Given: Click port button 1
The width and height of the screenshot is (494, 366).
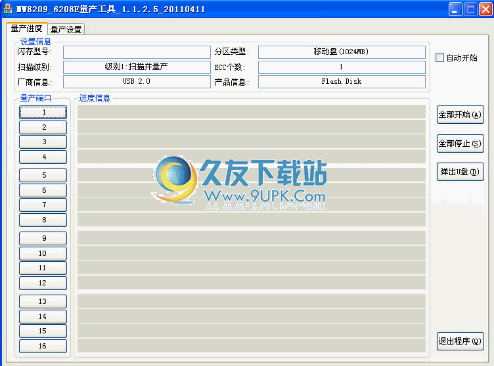Looking at the screenshot, I should tap(43, 112).
